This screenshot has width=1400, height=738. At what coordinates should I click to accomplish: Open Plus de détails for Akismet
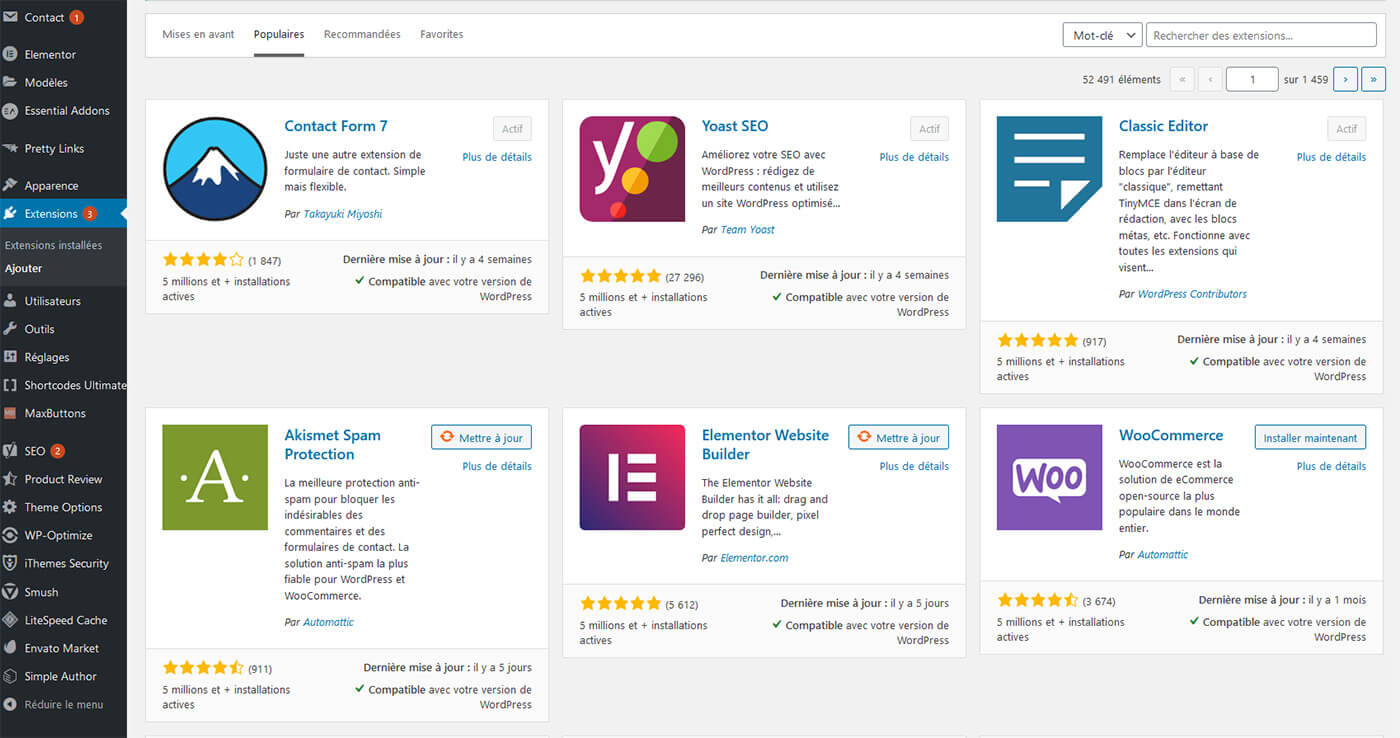click(497, 466)
